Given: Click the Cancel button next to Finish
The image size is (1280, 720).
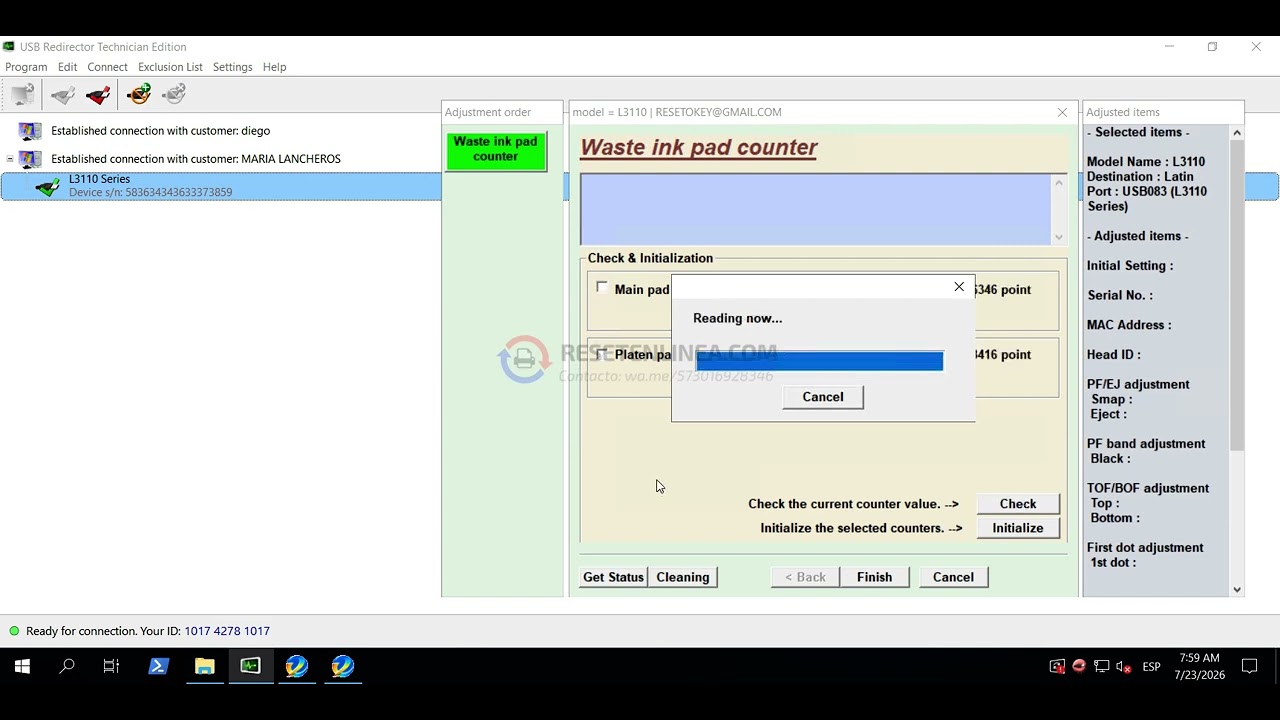Looking at the screenshot, I should [x=953, y=577].
